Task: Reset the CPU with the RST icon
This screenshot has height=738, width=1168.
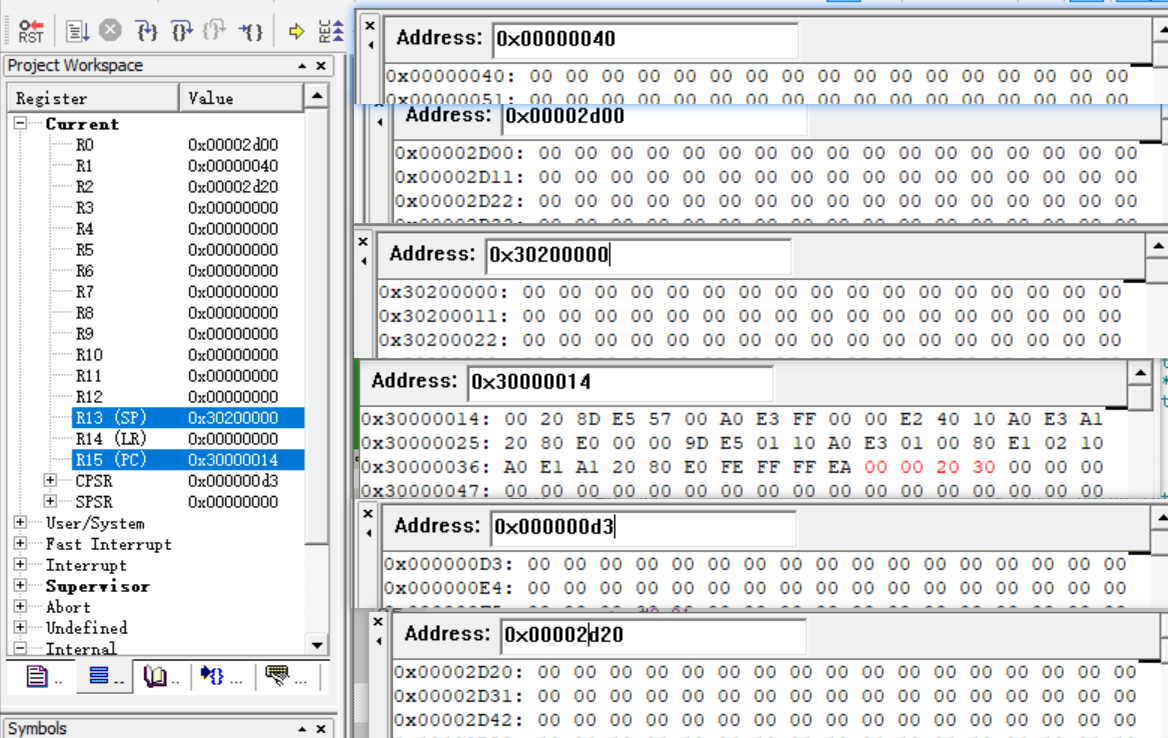Action: 31,31
